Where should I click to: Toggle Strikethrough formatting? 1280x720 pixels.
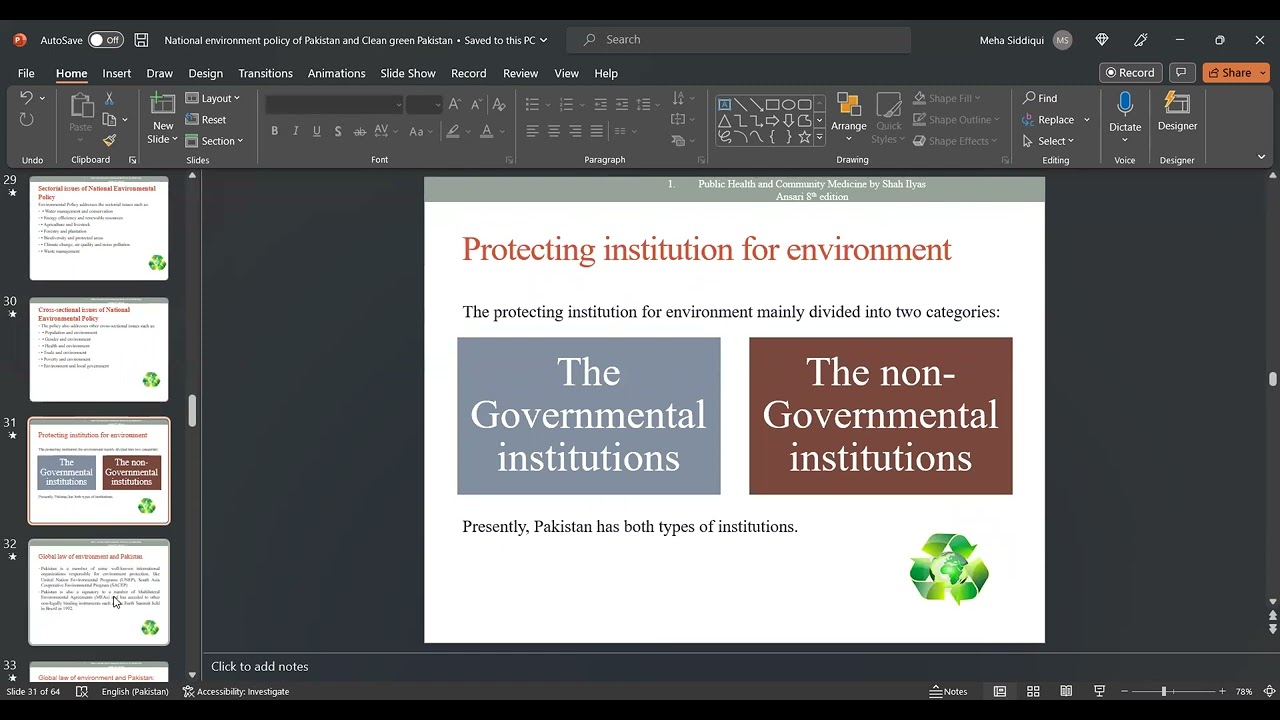point(359,131)
